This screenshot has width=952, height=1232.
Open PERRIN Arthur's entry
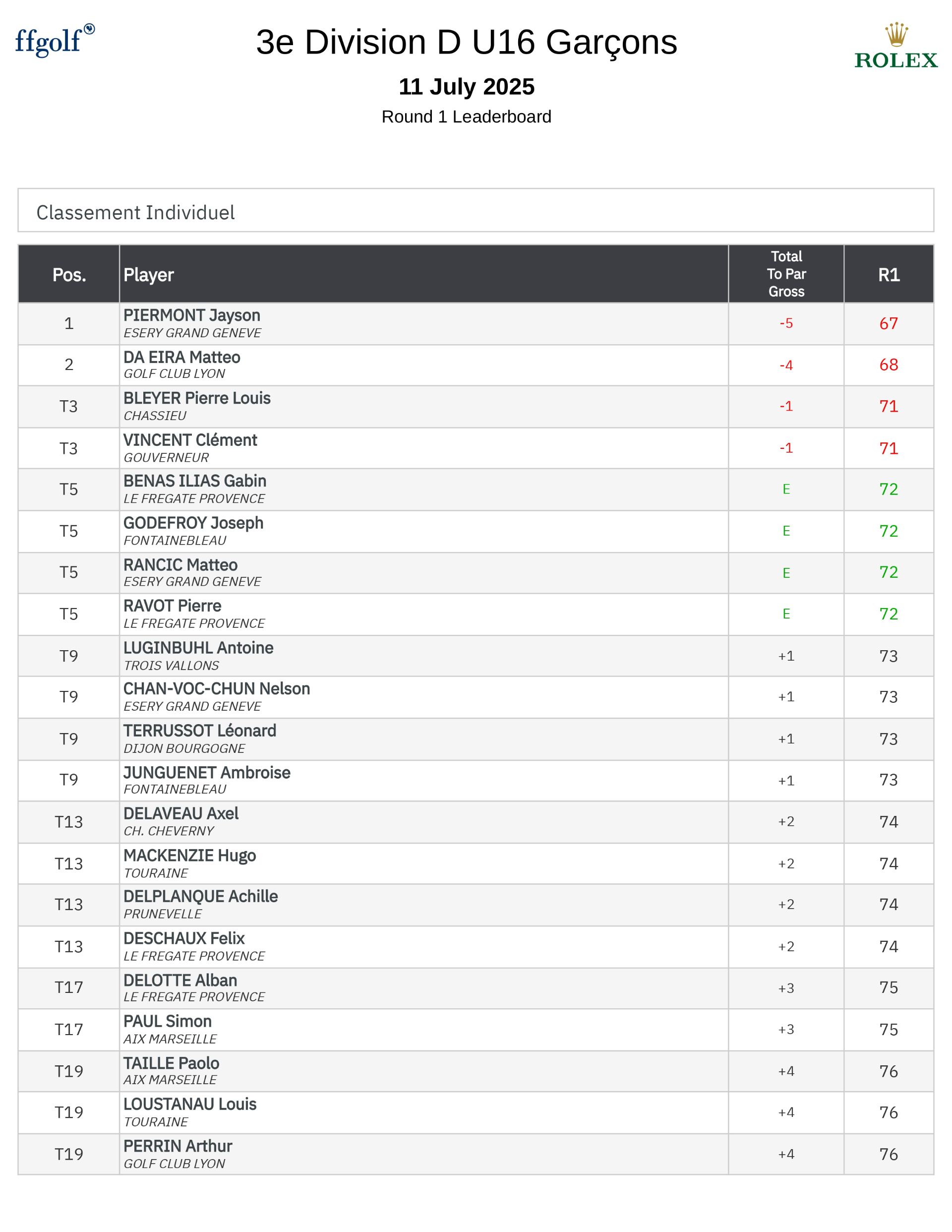pos(178,1146)
